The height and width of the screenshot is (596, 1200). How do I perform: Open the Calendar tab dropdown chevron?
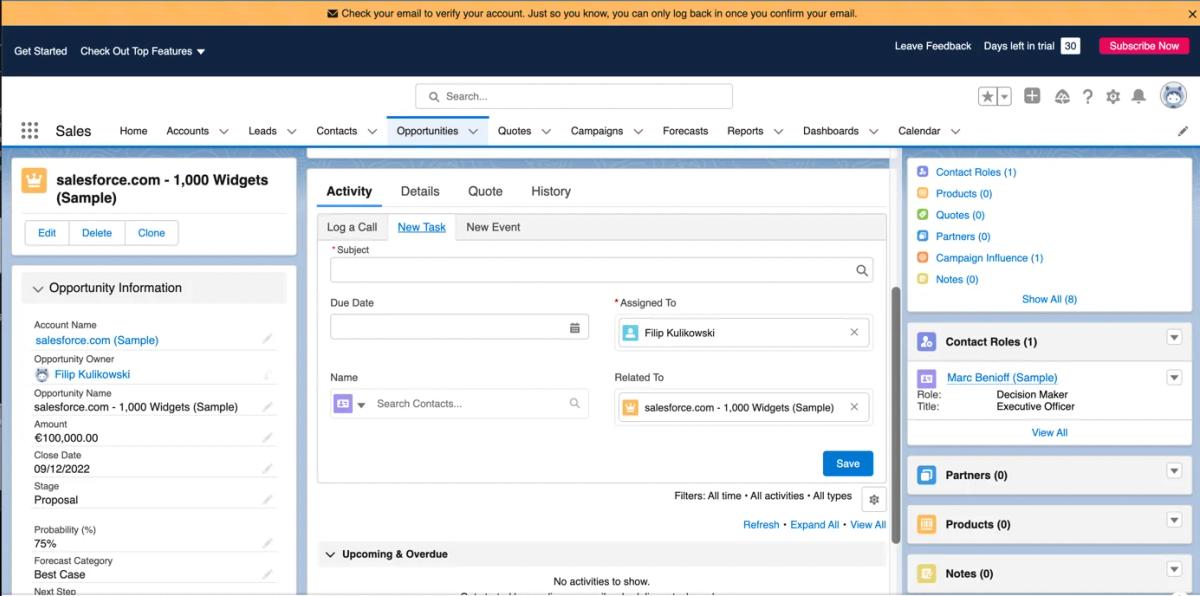coord(955,131)
